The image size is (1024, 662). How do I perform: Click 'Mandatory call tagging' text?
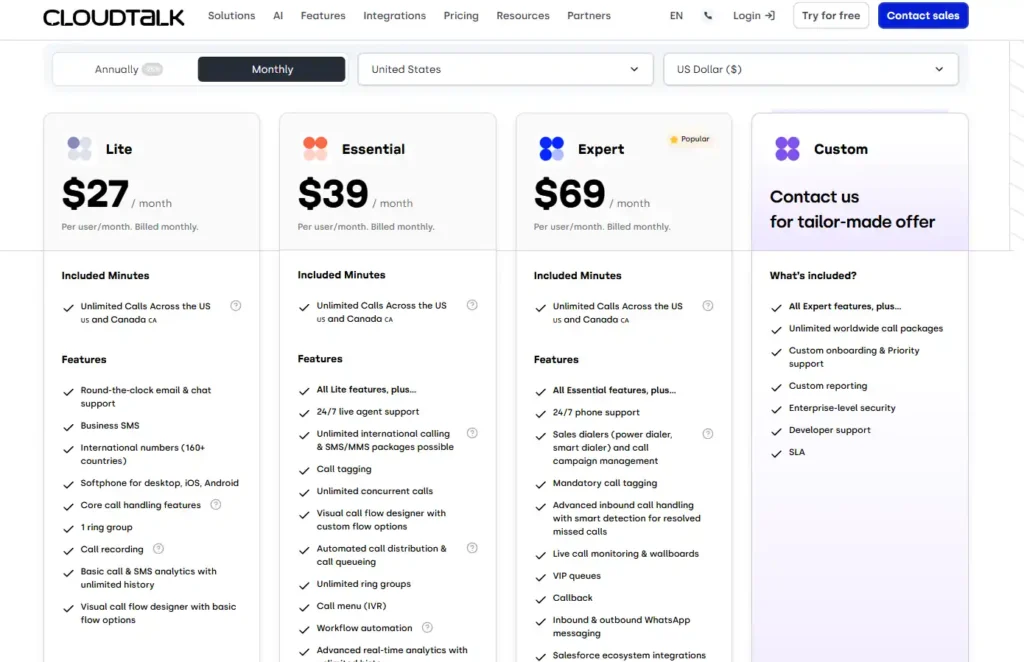(x=605, y=483)
